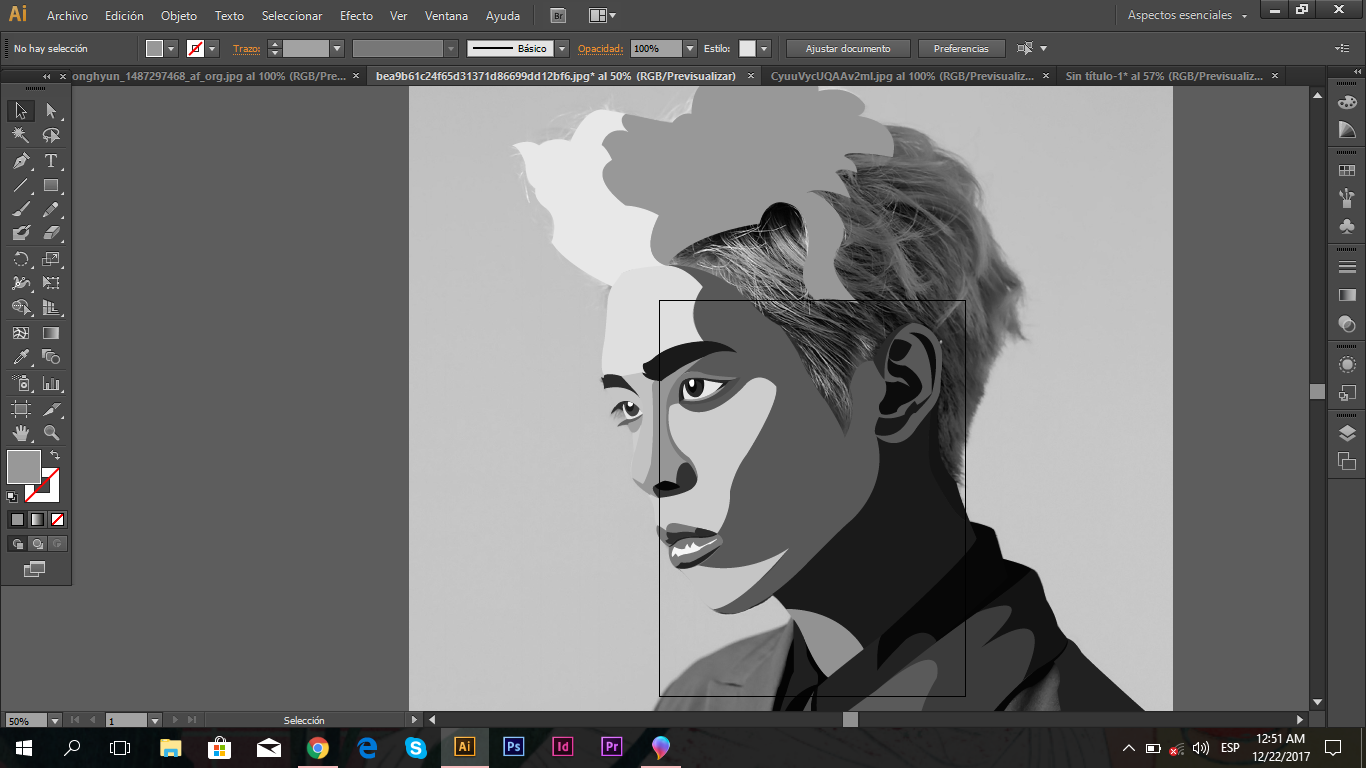This screenshot has height=768, width=1366.
Task: Switch to Sin título-1 document tab
Action: coord(1171,76)
